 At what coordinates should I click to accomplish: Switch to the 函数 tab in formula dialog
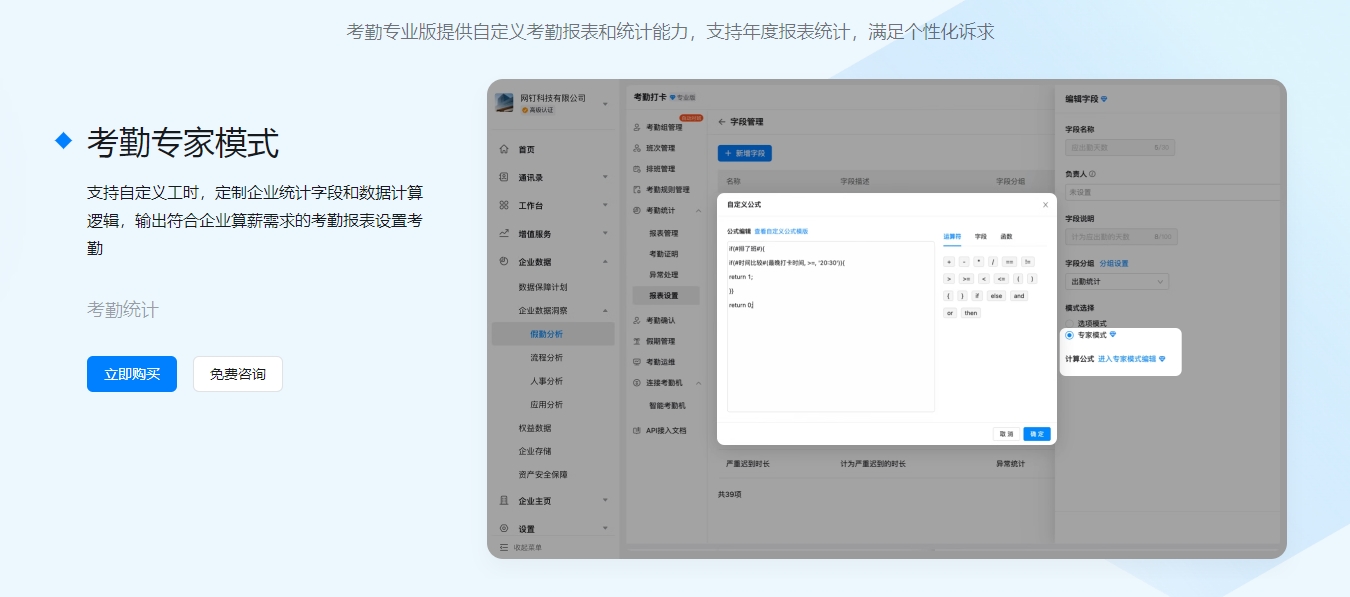coord(1006,237)
